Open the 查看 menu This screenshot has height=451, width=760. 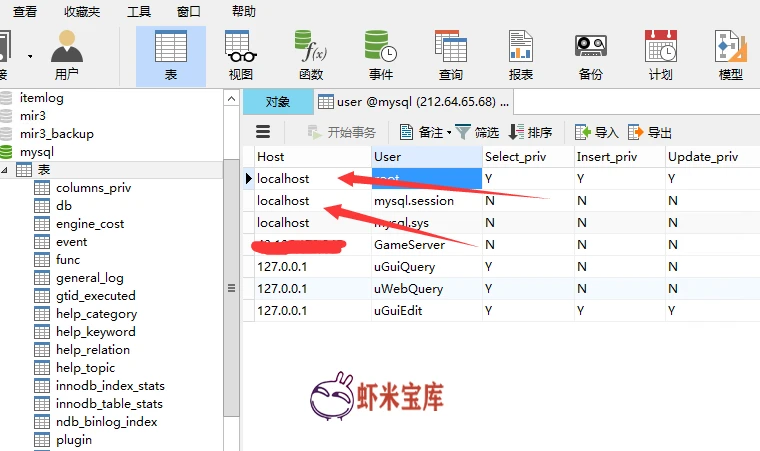click(x=25, y=11)
